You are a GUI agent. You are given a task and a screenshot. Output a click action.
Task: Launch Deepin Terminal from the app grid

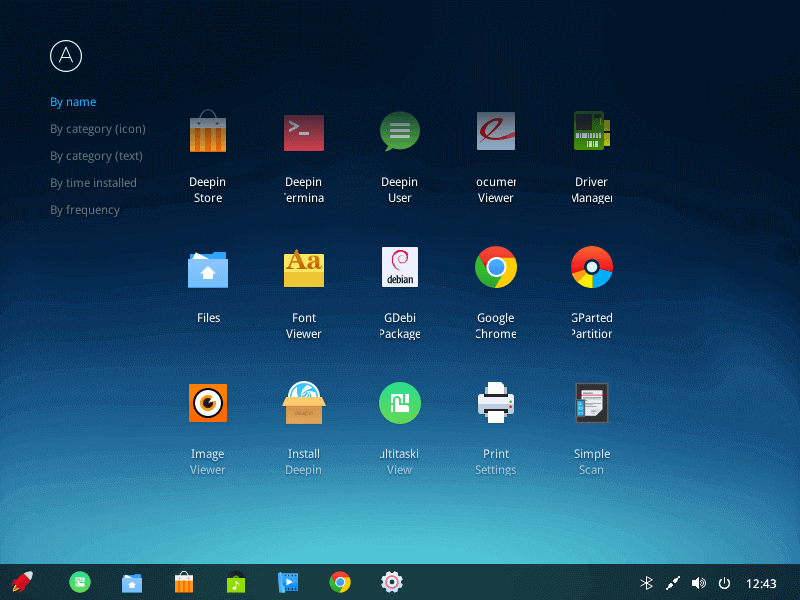(x=304, y=133)
